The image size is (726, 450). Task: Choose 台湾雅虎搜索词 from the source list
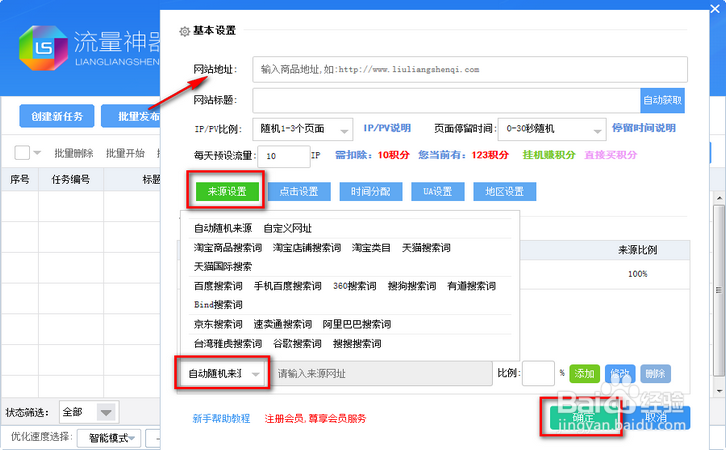point(228,344)
